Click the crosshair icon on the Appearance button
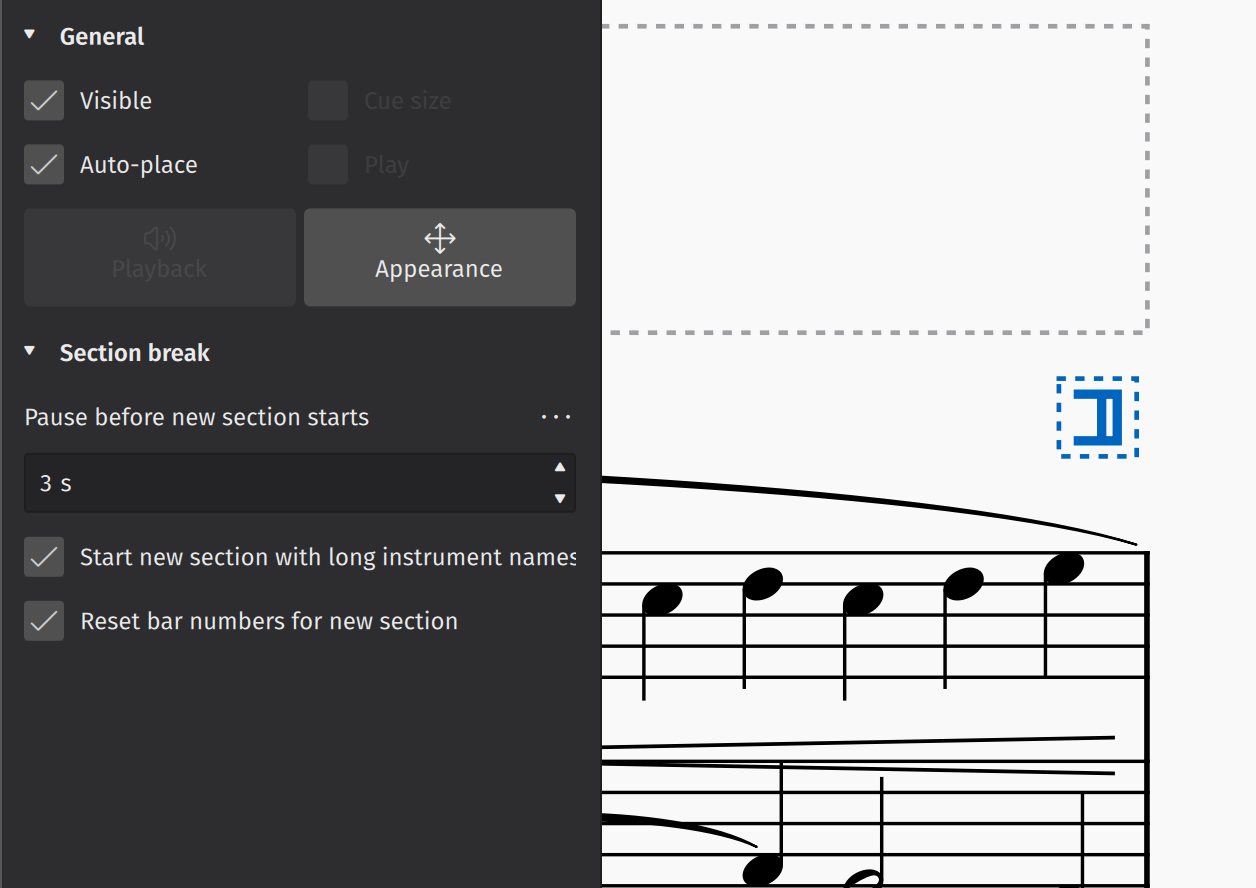1256x888 pixels. click(439, 238)
